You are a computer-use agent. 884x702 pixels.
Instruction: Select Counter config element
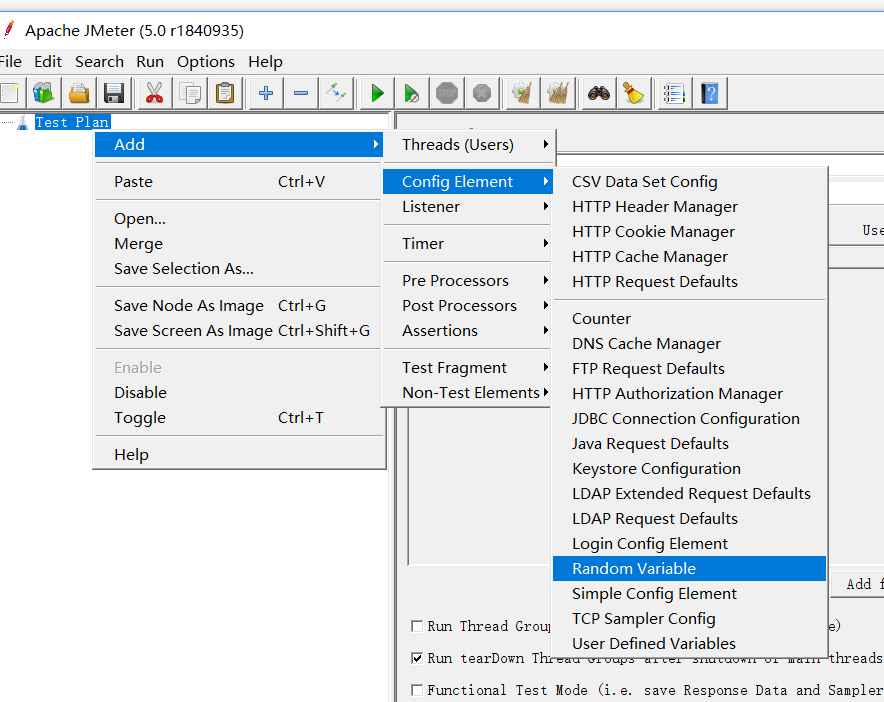coord(689,319)
